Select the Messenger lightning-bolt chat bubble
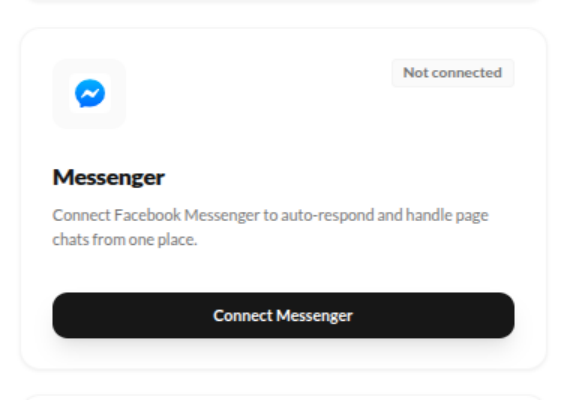This screenshot has height=400, width=570. pyautogui.click(x=90, y=93)
